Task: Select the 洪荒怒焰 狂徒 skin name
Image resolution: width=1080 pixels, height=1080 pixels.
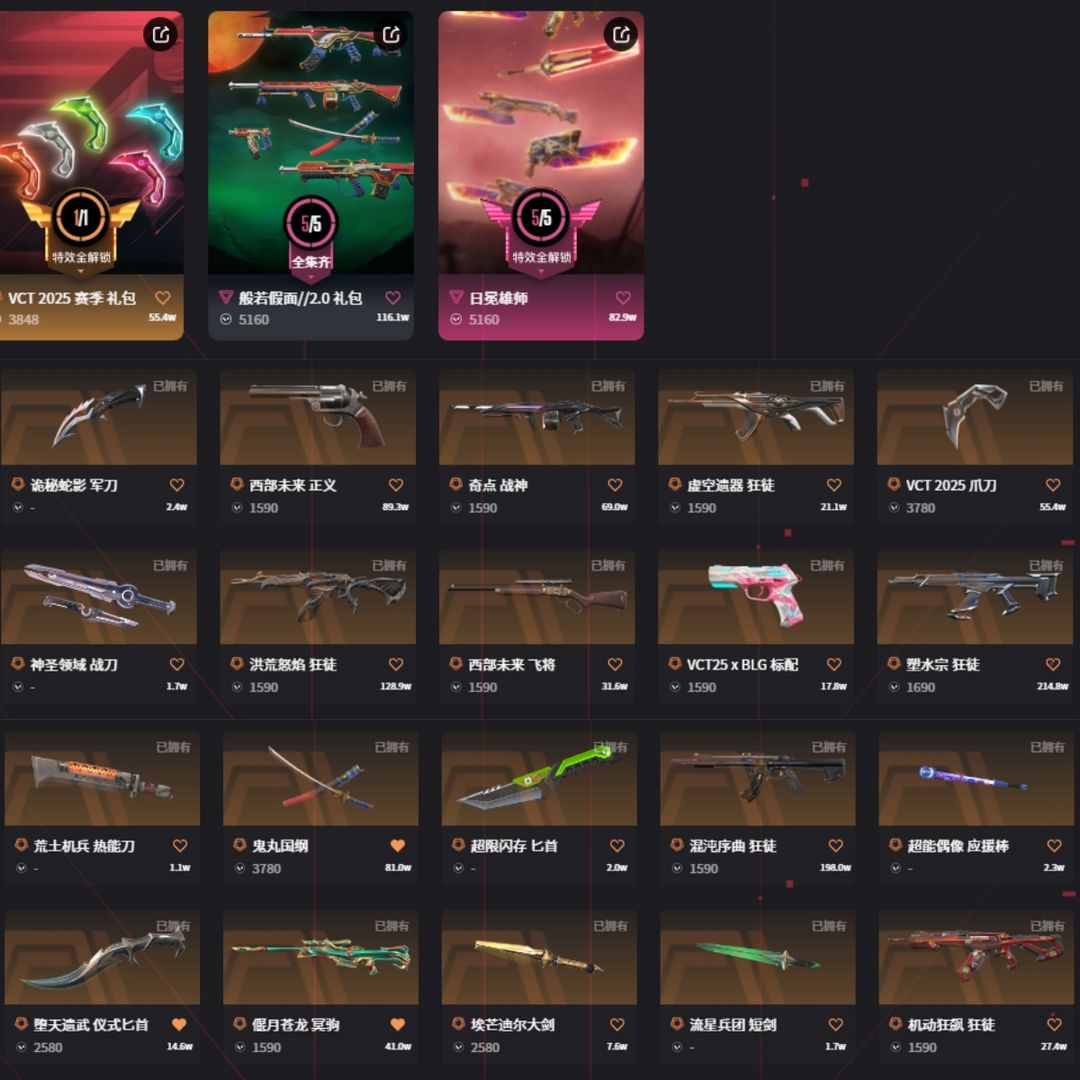Action: tap(293, 665)
